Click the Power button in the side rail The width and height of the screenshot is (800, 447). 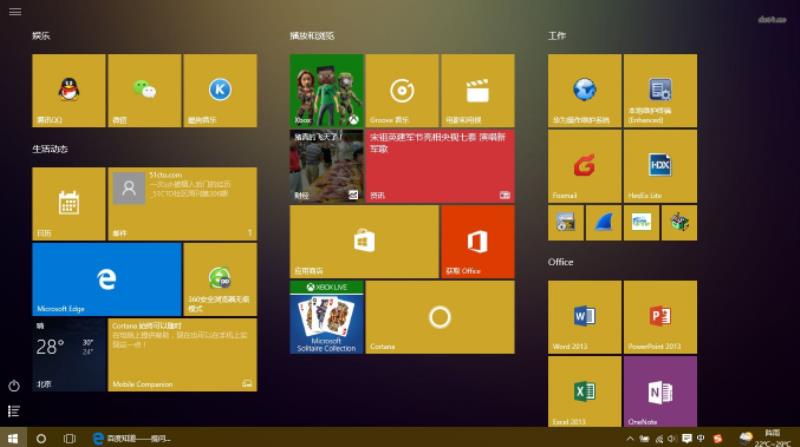14,386
